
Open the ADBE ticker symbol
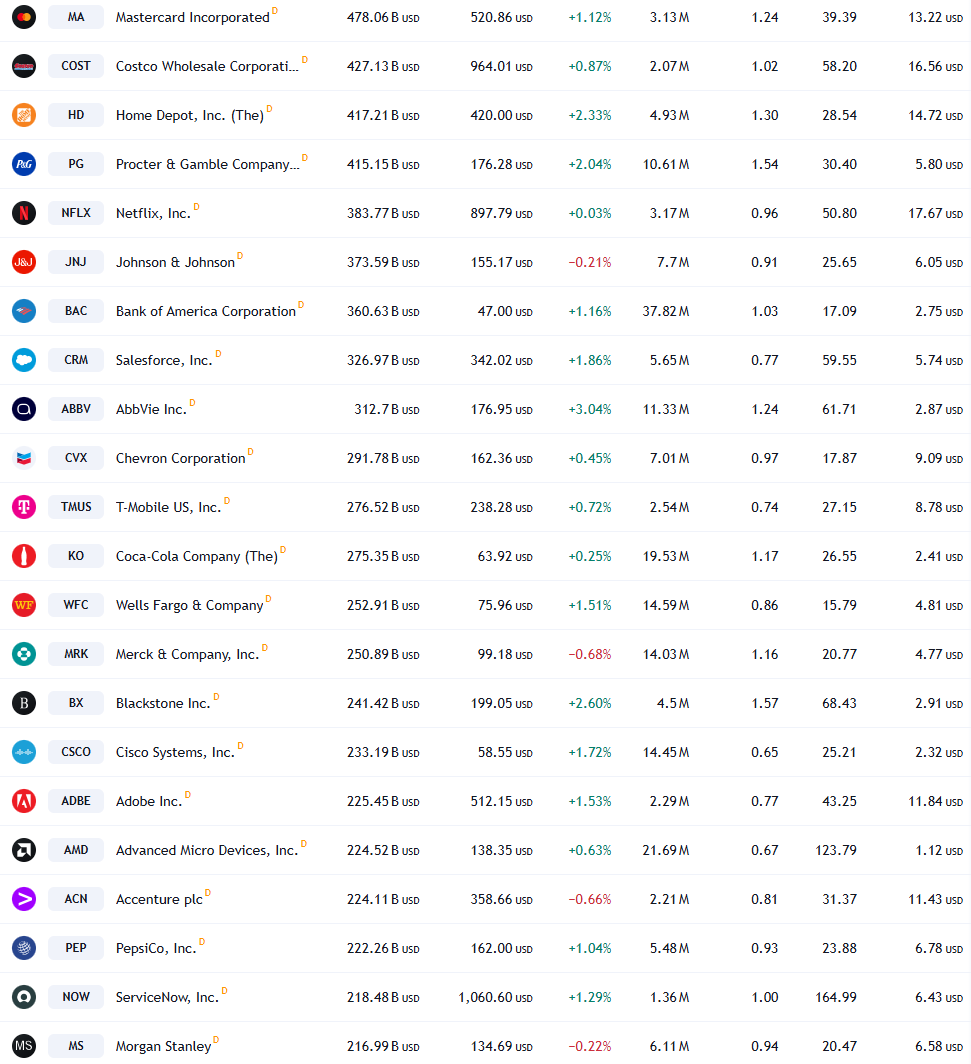click(76, 801)
